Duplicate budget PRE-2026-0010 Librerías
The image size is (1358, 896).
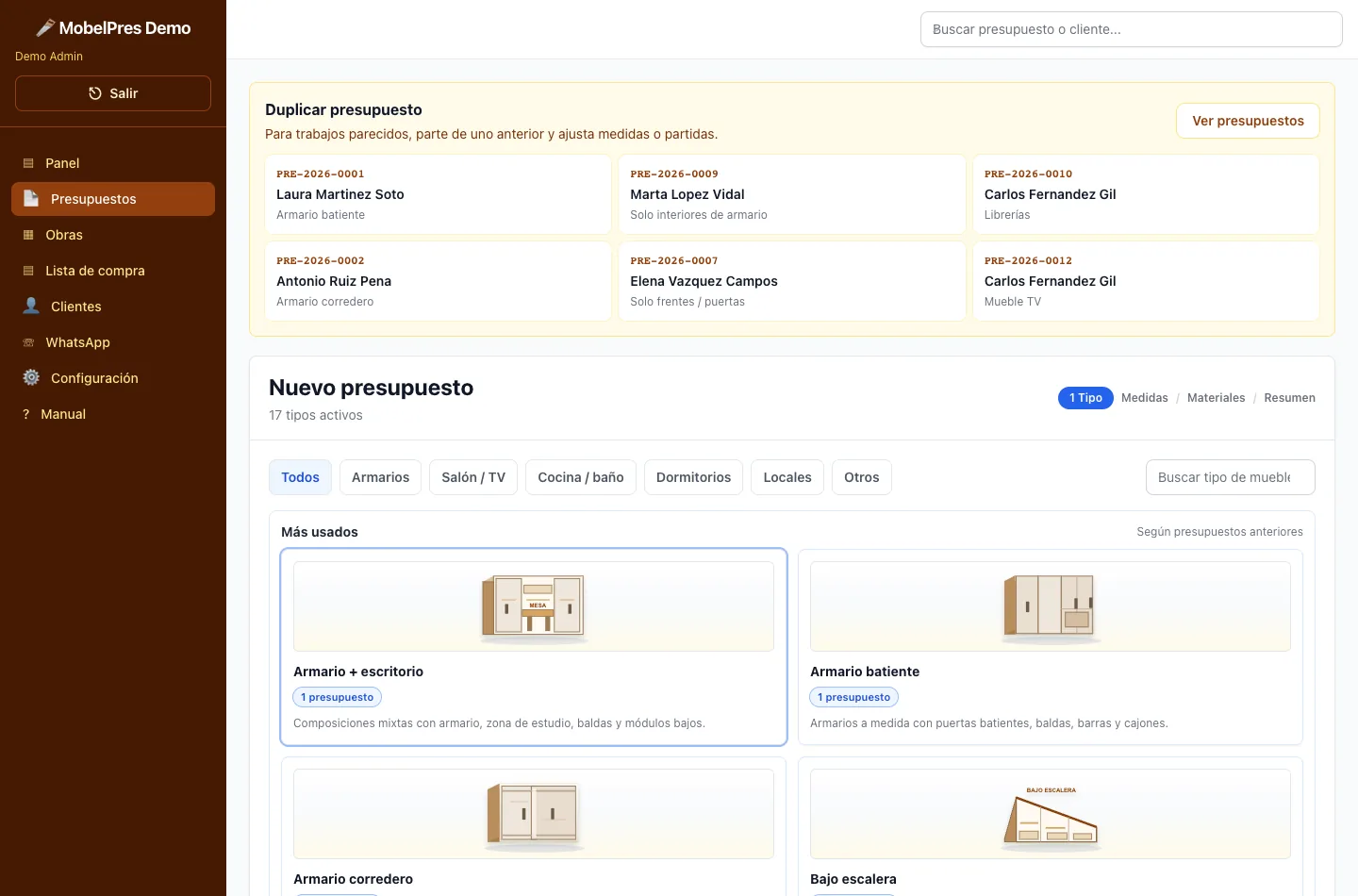1146,194
